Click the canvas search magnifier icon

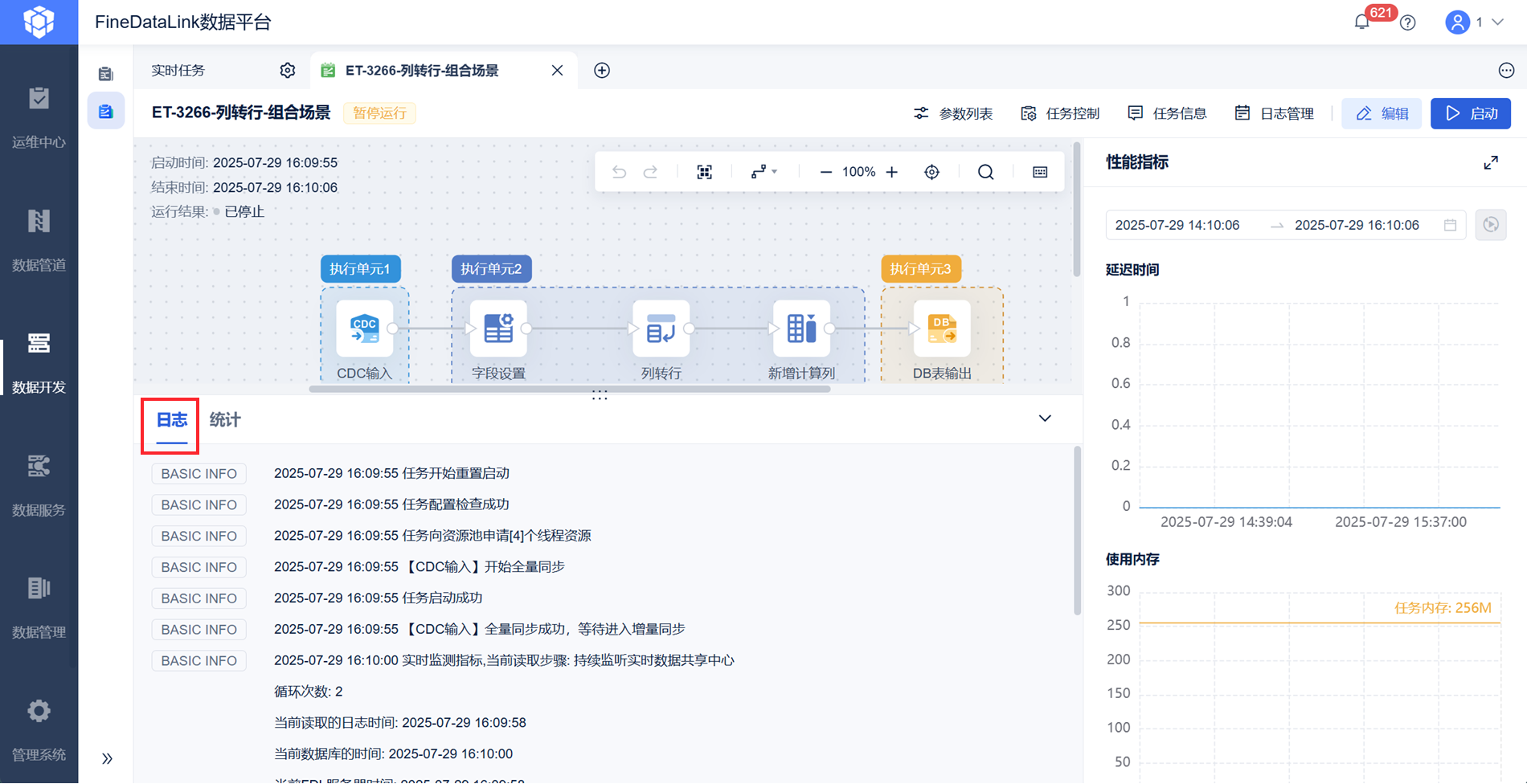coord(986,172)
